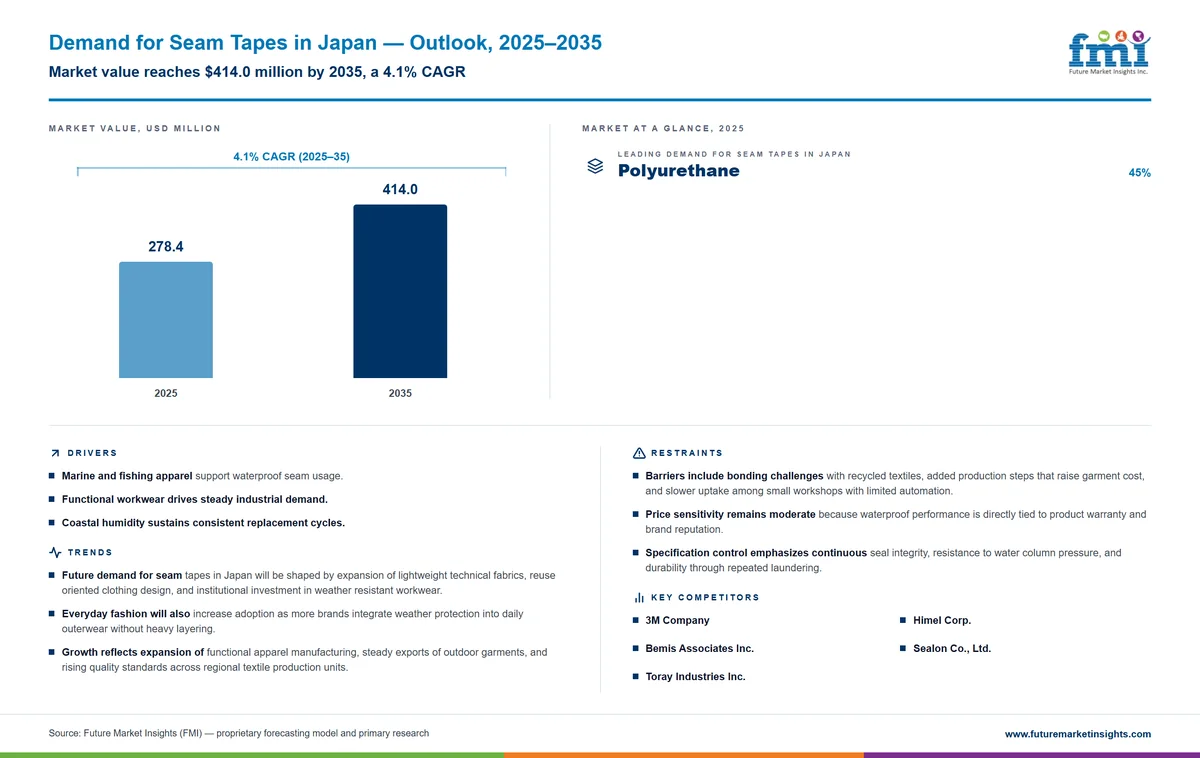This screenshot has width=1200, height=758.
Task: Click the 2035 axis label
Action: click(400, 393)
